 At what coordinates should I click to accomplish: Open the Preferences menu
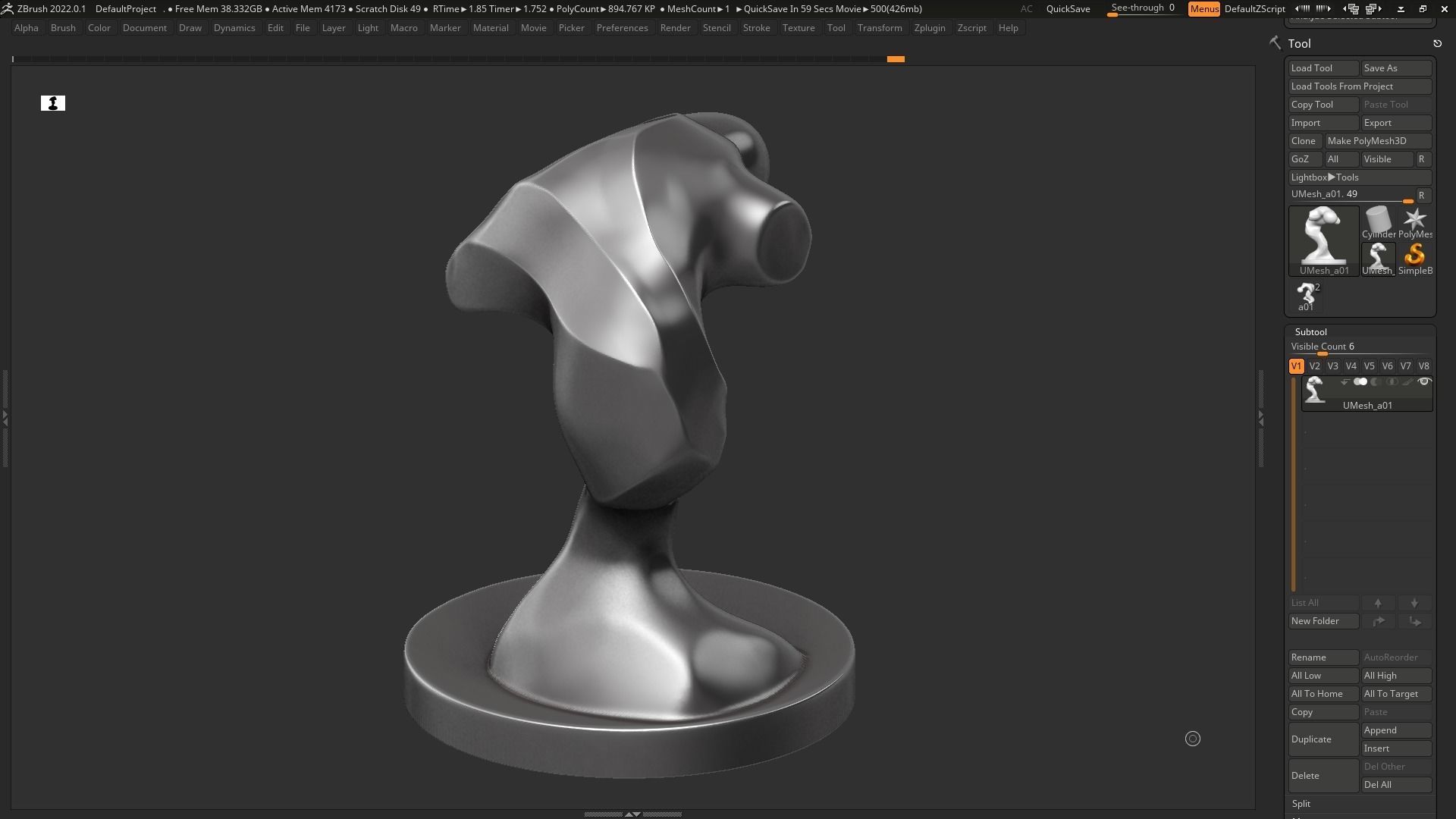coord(622,28)
